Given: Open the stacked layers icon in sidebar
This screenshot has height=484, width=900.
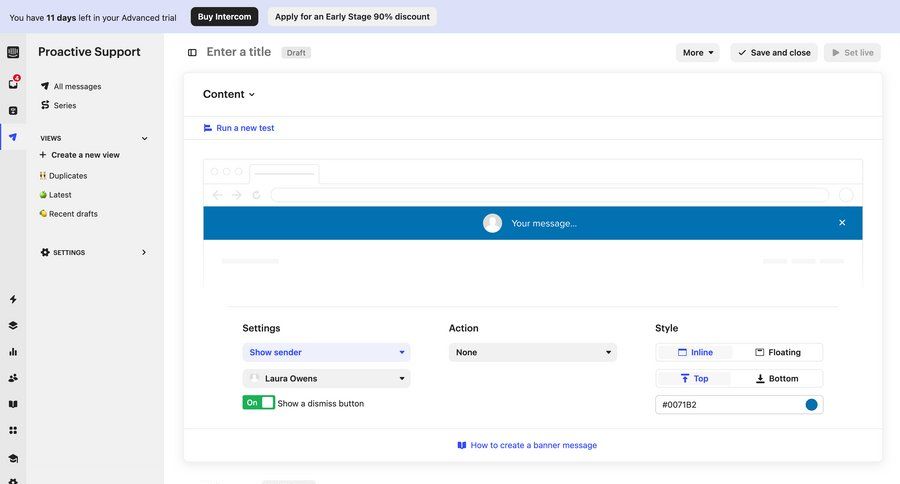Looking at the screenshot, I should [13, 326].
